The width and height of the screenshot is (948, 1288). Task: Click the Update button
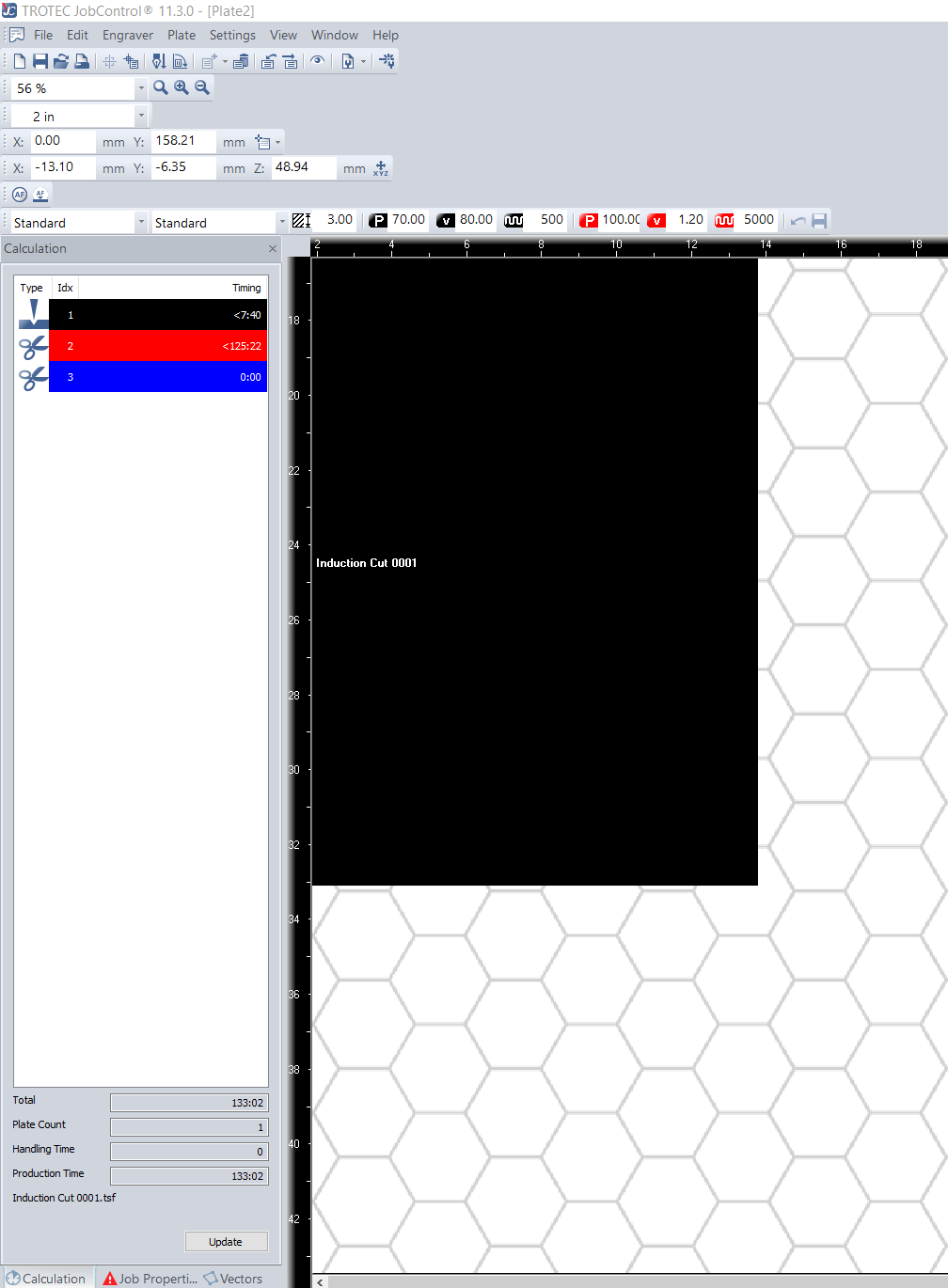click(x=226, y=1242)
